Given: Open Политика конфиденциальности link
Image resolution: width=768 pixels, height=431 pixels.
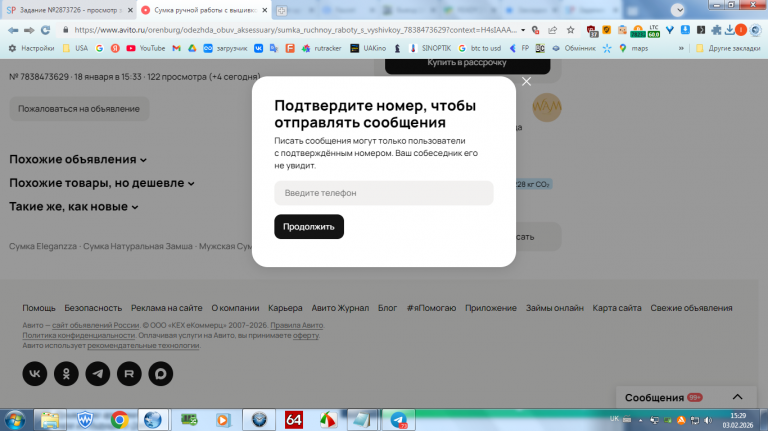Looking at the screenshot, I should coord(78,335).
